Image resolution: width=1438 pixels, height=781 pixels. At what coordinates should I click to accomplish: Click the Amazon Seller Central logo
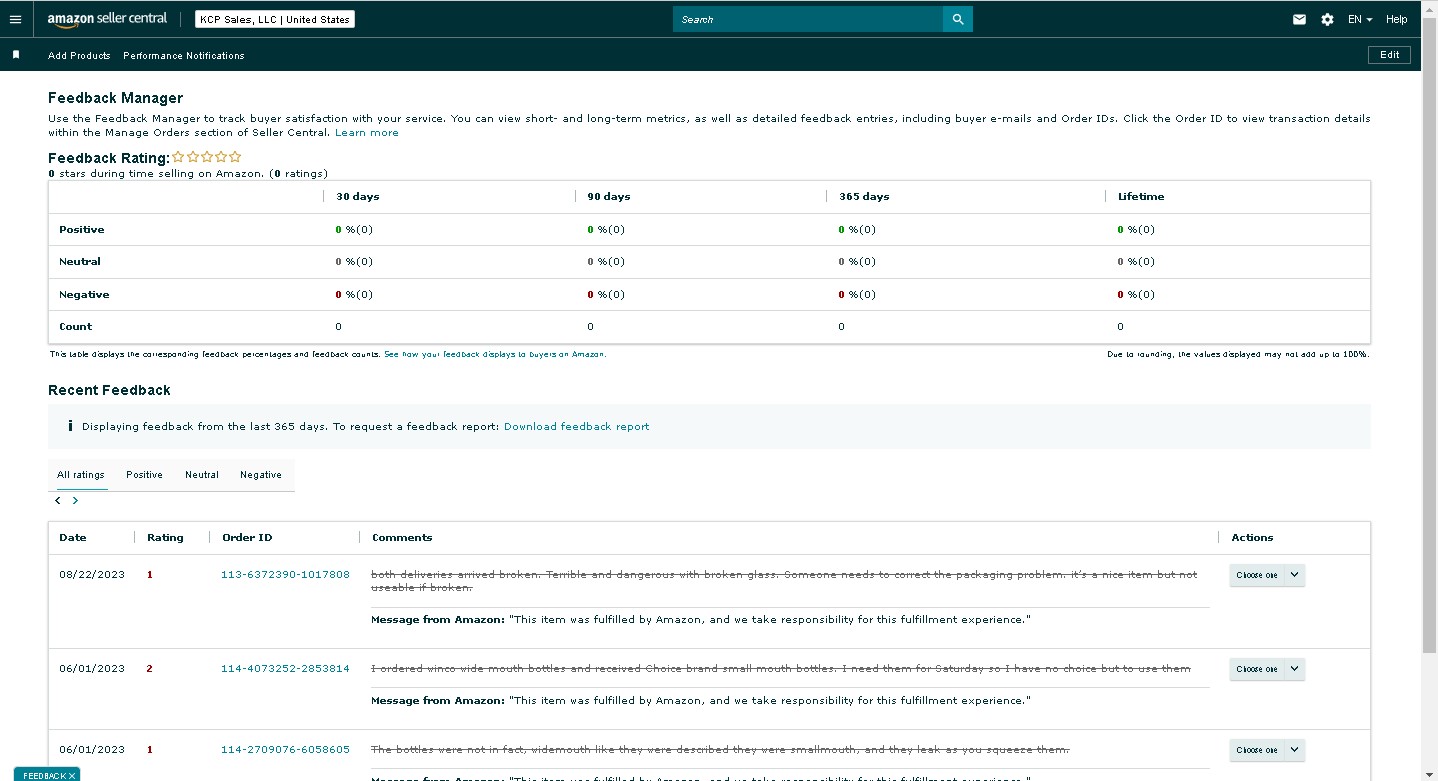click(x=107, y=19)
